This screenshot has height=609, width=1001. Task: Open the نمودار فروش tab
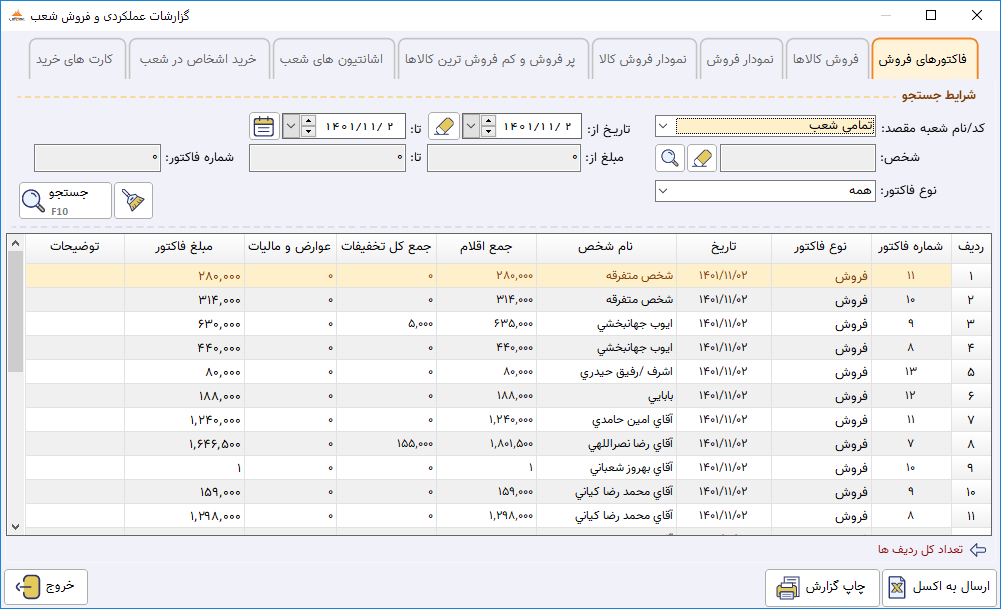coord(740,59)
